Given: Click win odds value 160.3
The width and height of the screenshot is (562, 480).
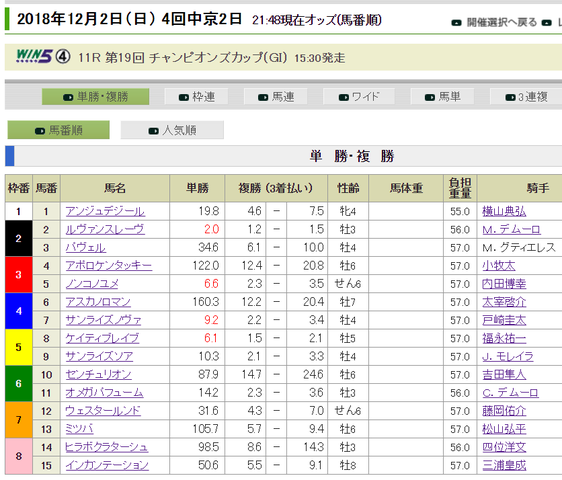Looking at the screenshot, I should click(x=206, y=302).
